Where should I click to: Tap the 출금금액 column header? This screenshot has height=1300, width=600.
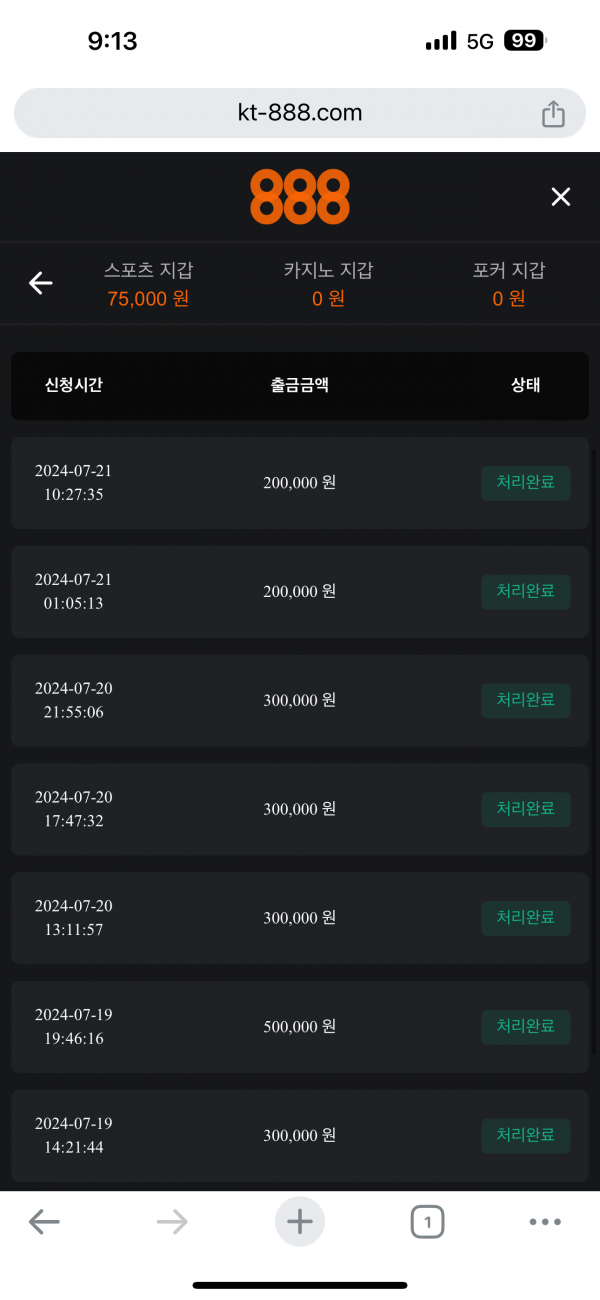299,385
